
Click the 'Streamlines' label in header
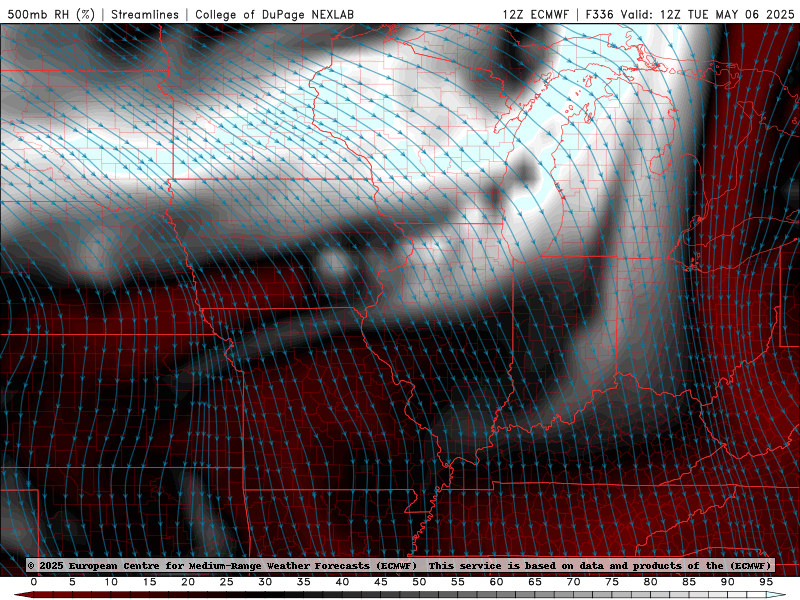coord(145,14)
